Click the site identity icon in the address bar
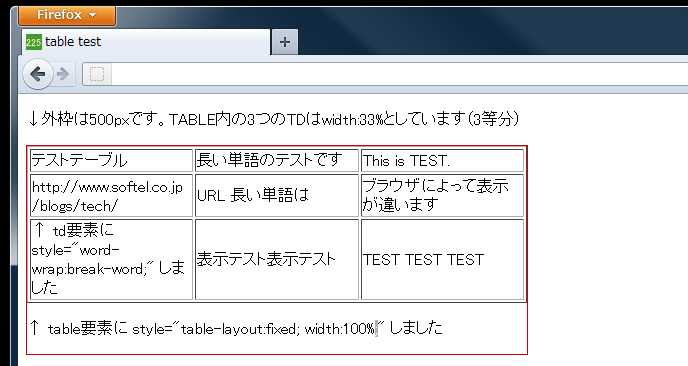Image resolution: width=688 pixels, height=366 pixels. tap(97, 74)
